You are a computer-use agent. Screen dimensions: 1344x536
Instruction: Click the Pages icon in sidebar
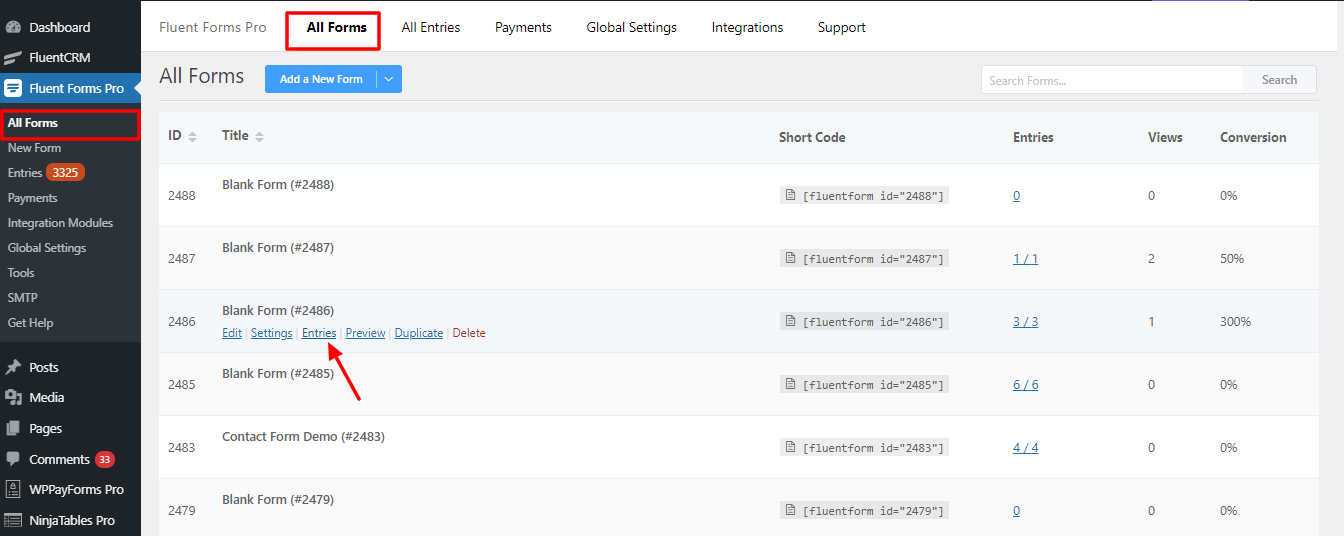[x=14, y=428]
